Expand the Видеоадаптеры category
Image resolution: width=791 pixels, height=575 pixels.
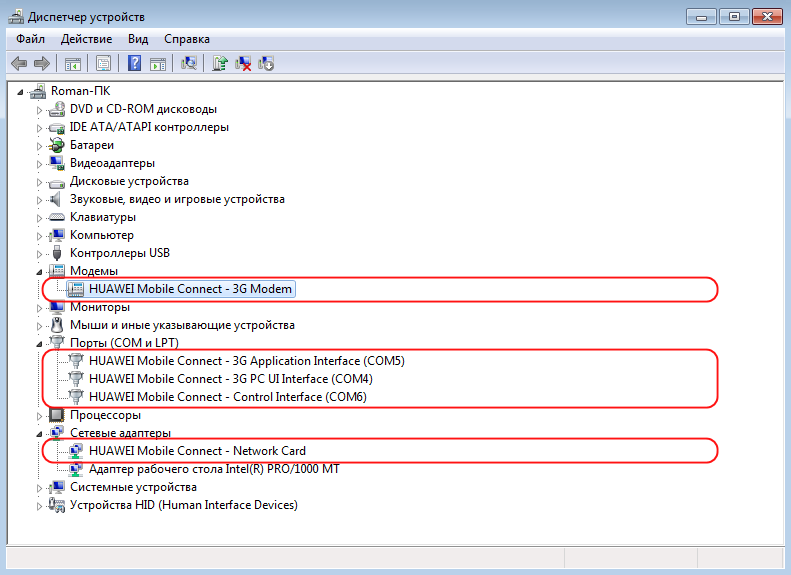(x=40, y=163)
